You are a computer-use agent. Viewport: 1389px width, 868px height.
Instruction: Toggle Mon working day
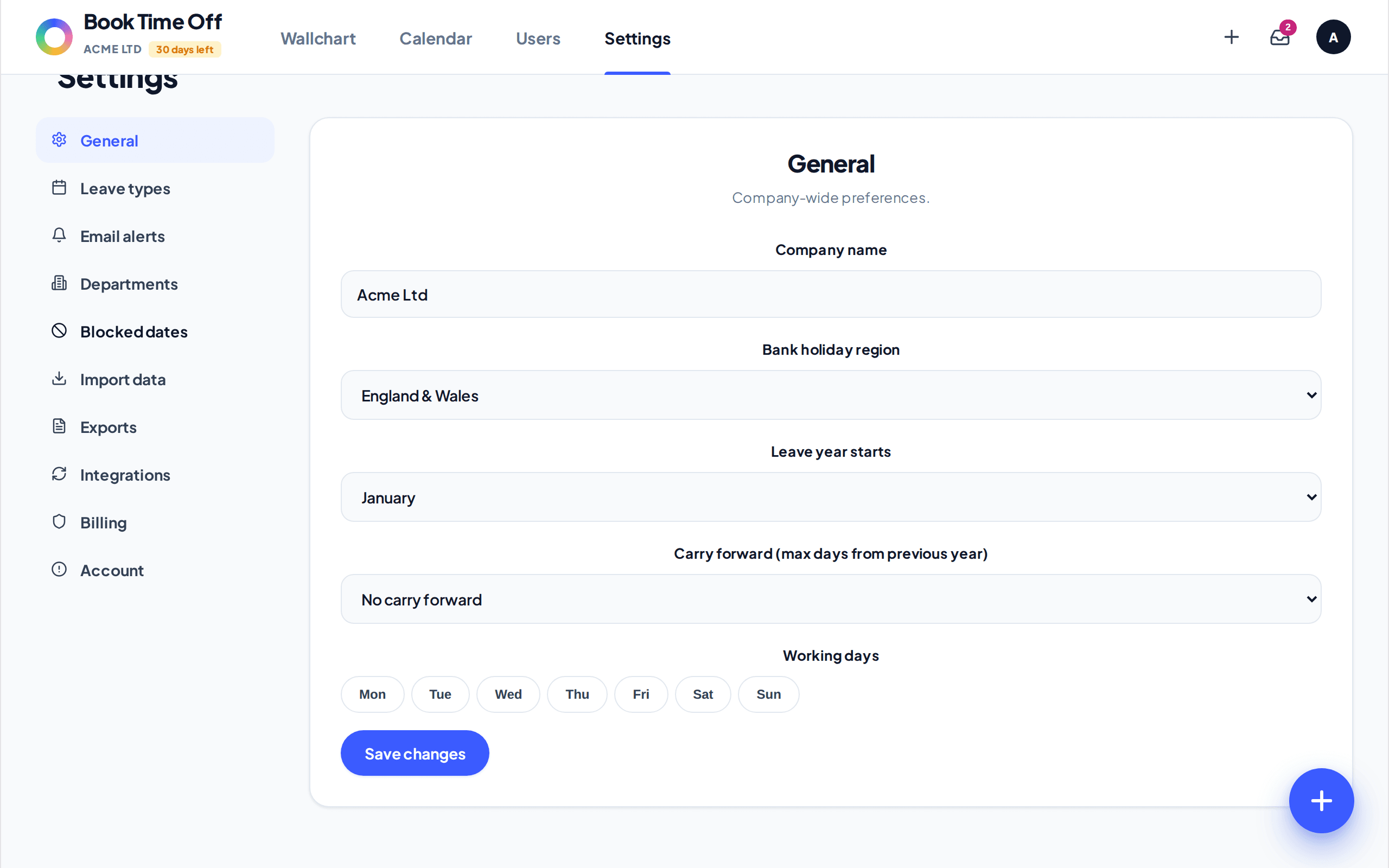[x=372, y=694]
